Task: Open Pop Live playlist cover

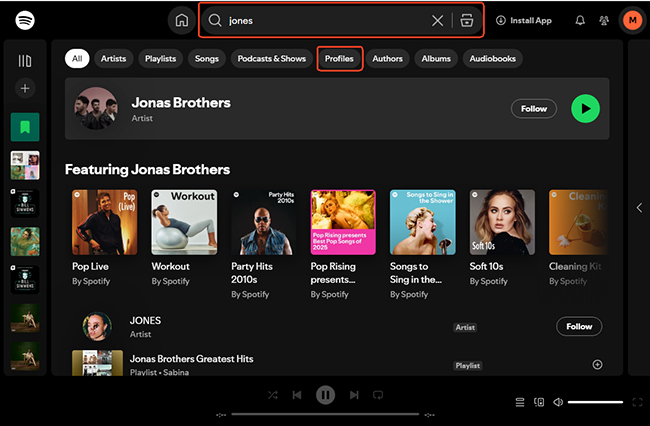Action: (x=104, y=222)
